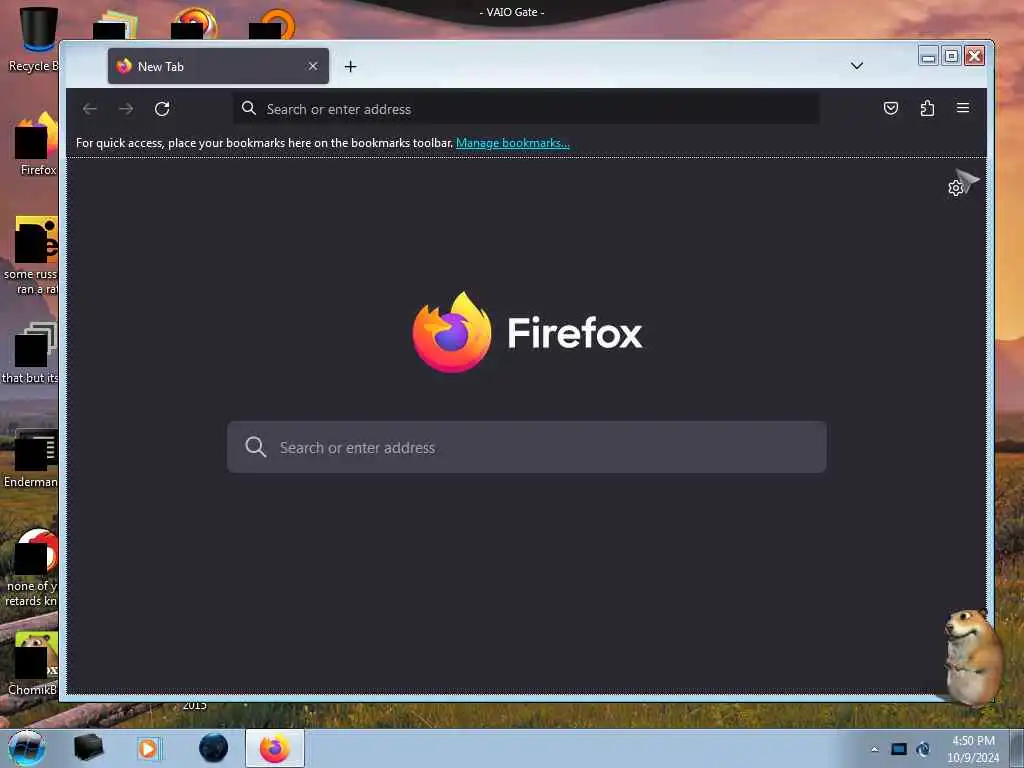
Task: Open the Firefox hamburger application menu
Action: [963, 108]
